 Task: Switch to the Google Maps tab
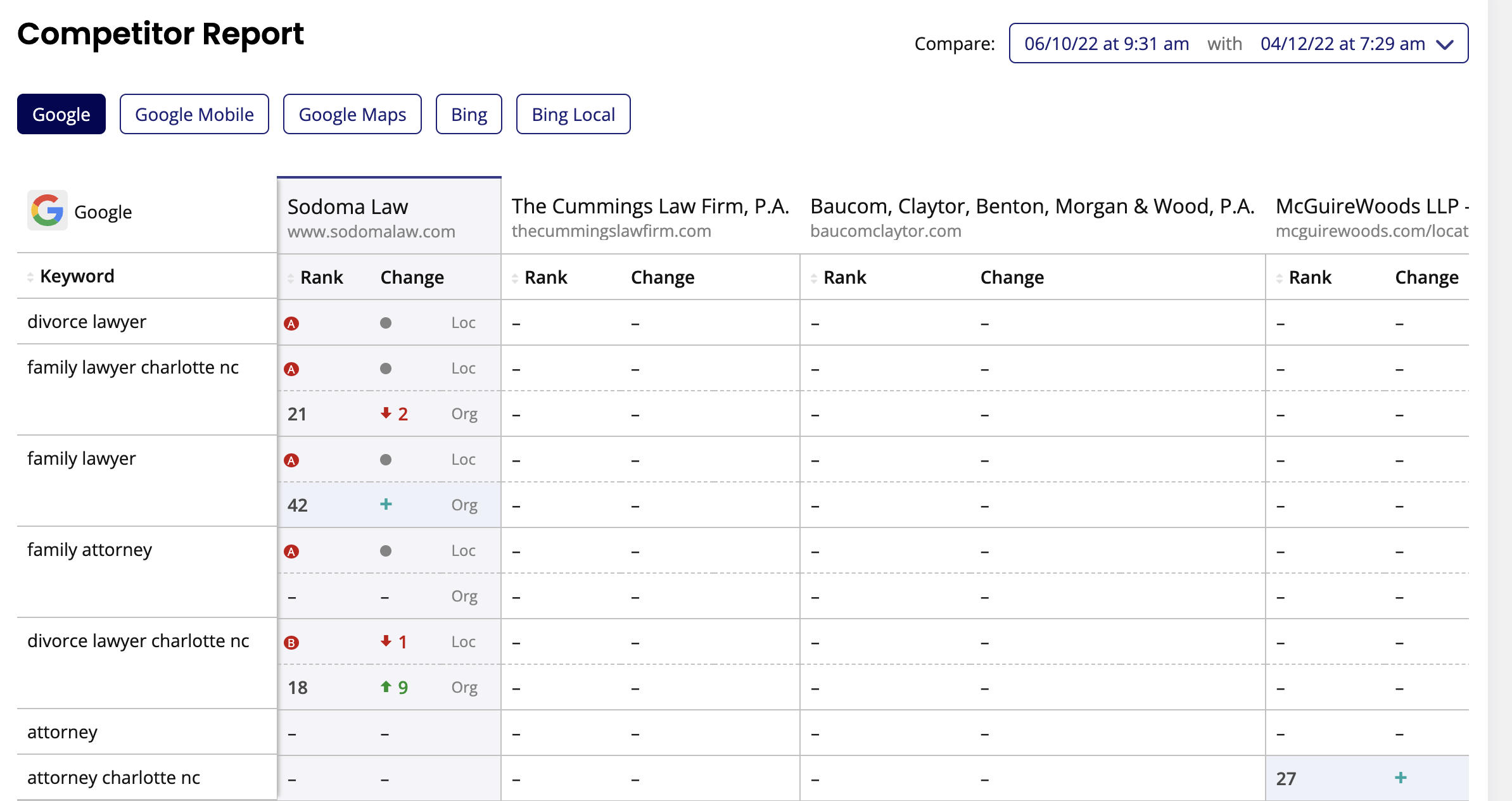pos(352,114)
